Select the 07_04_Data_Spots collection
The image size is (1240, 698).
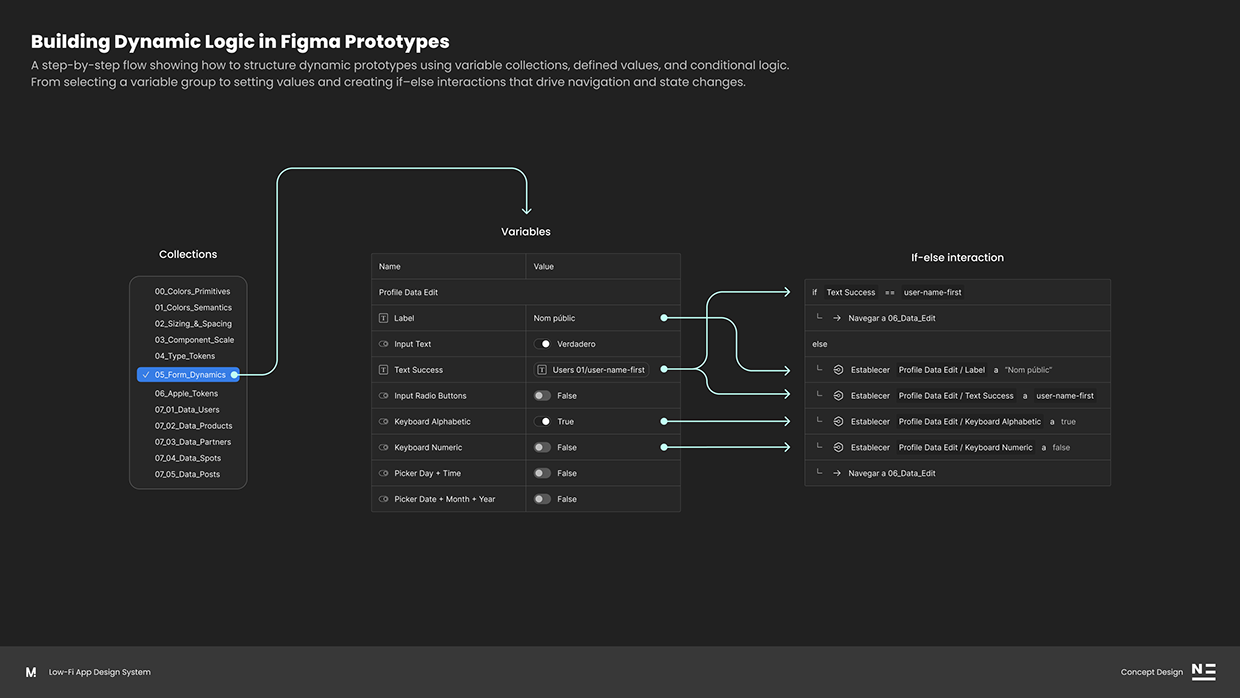point(188,458)
